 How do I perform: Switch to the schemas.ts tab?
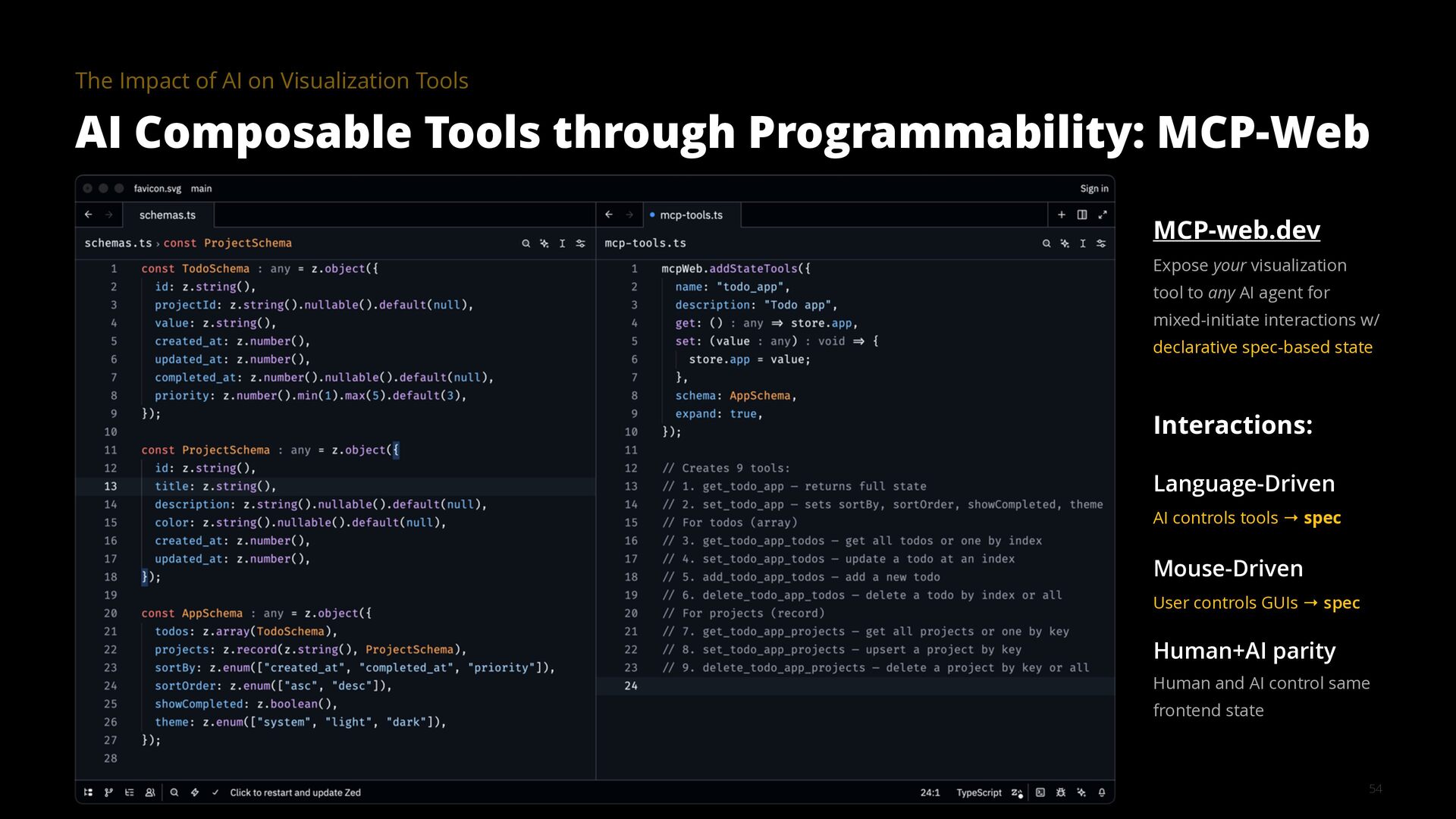168,215
